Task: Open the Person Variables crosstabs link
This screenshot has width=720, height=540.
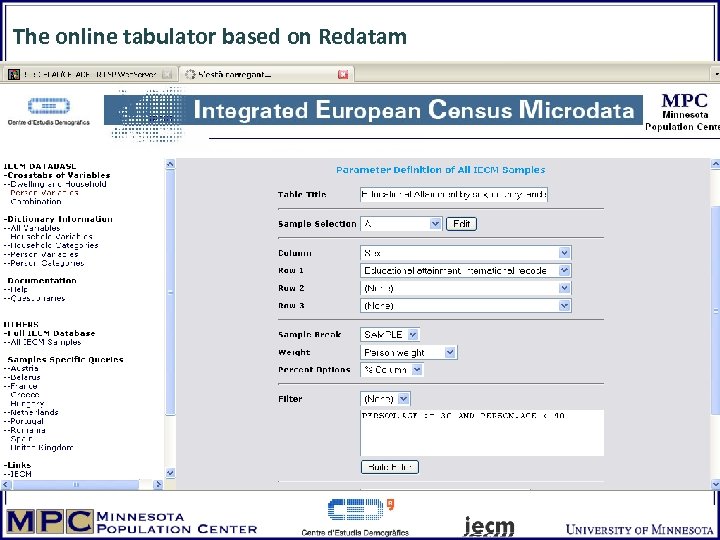Action: tap(44, 192)
